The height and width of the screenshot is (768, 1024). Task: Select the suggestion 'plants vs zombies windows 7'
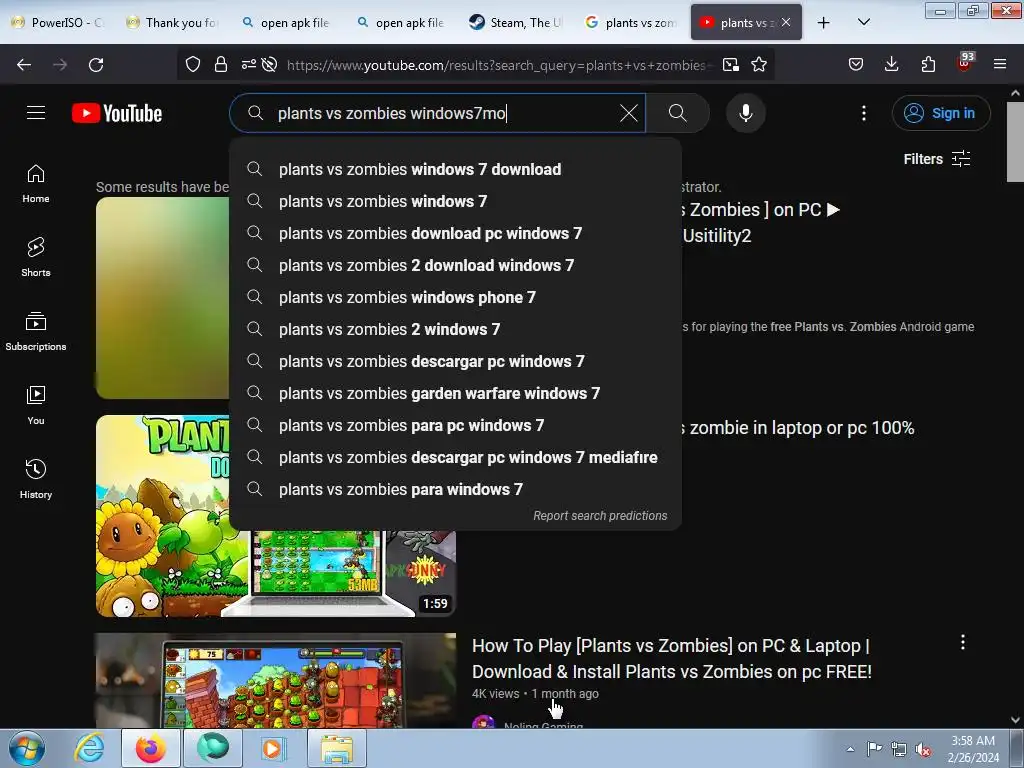(x=455, y=201)
